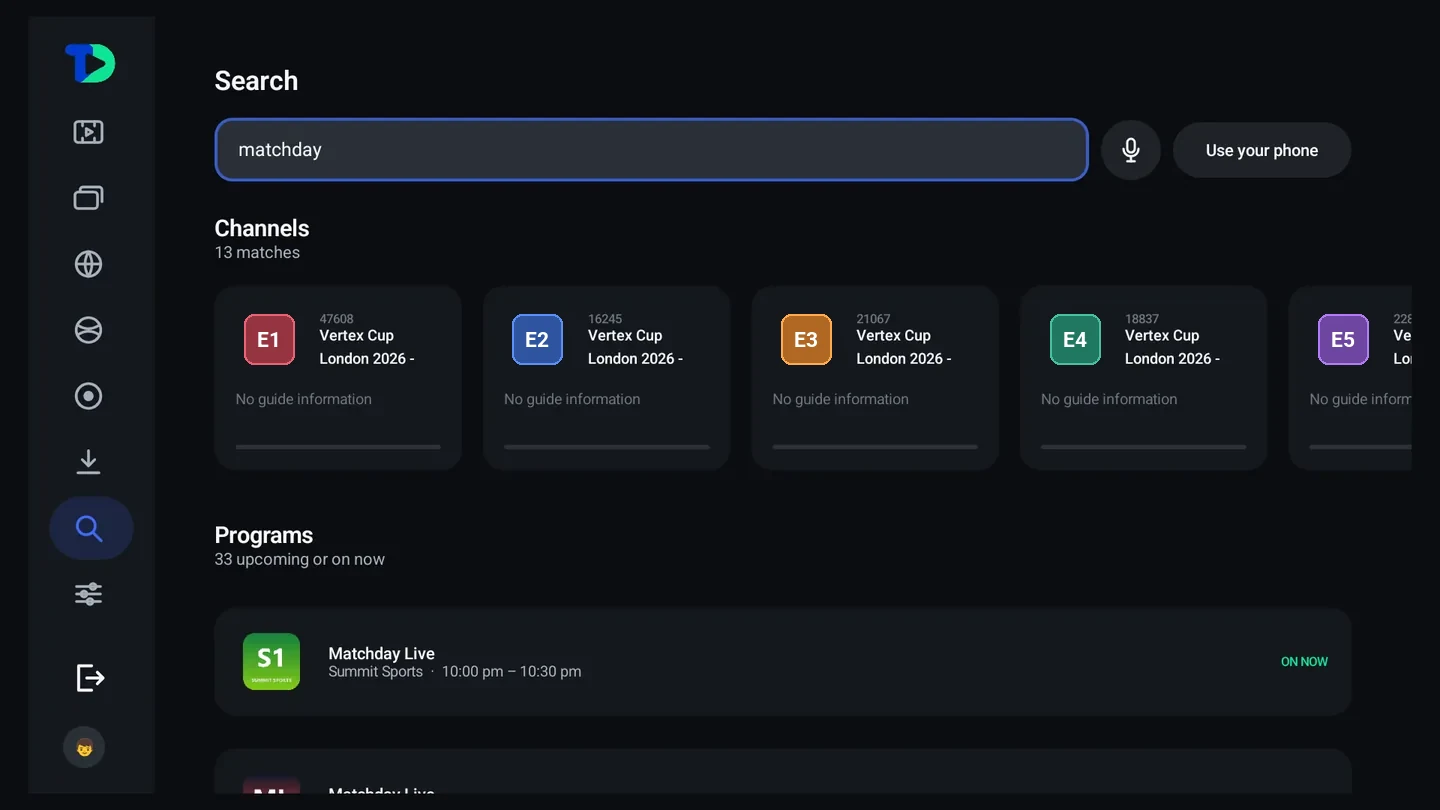Image resolution: width=1440 pixels, height=810 pixels.
Task: Open the settings sliders sidebar icon
Action: click(x=89, y=594)
